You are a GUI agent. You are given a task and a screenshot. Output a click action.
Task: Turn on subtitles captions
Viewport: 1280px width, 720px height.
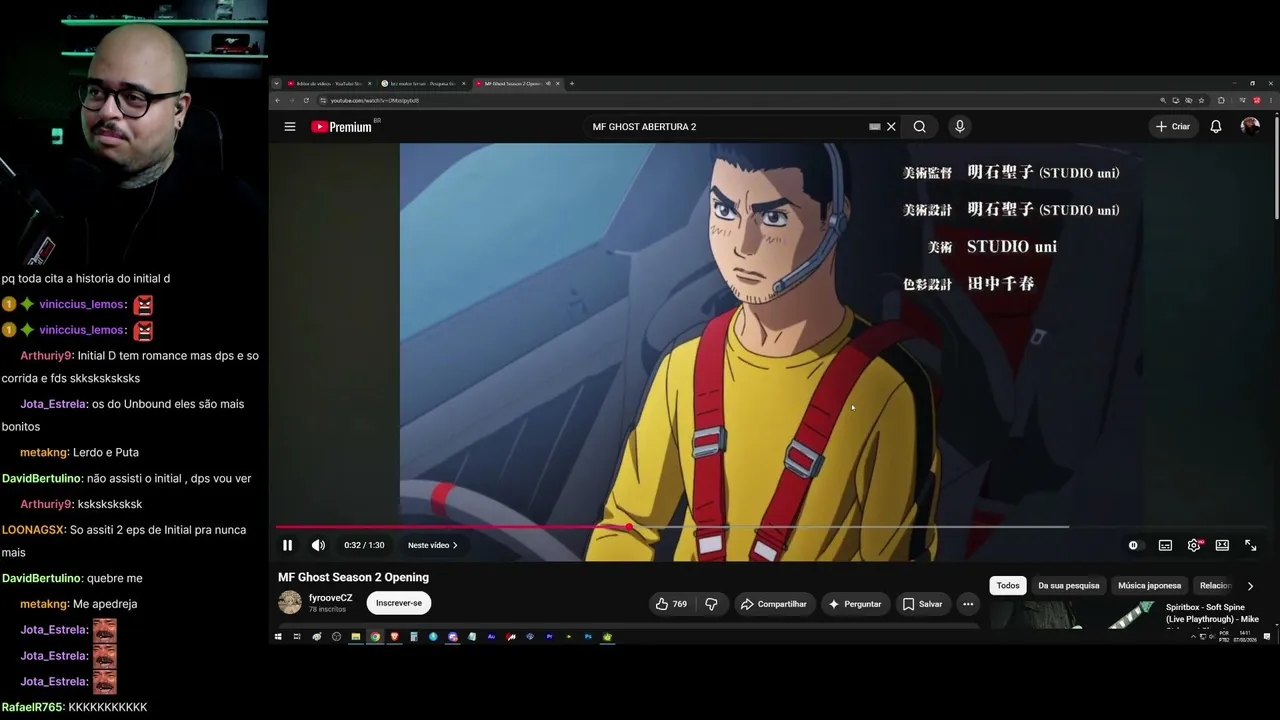1165,545
